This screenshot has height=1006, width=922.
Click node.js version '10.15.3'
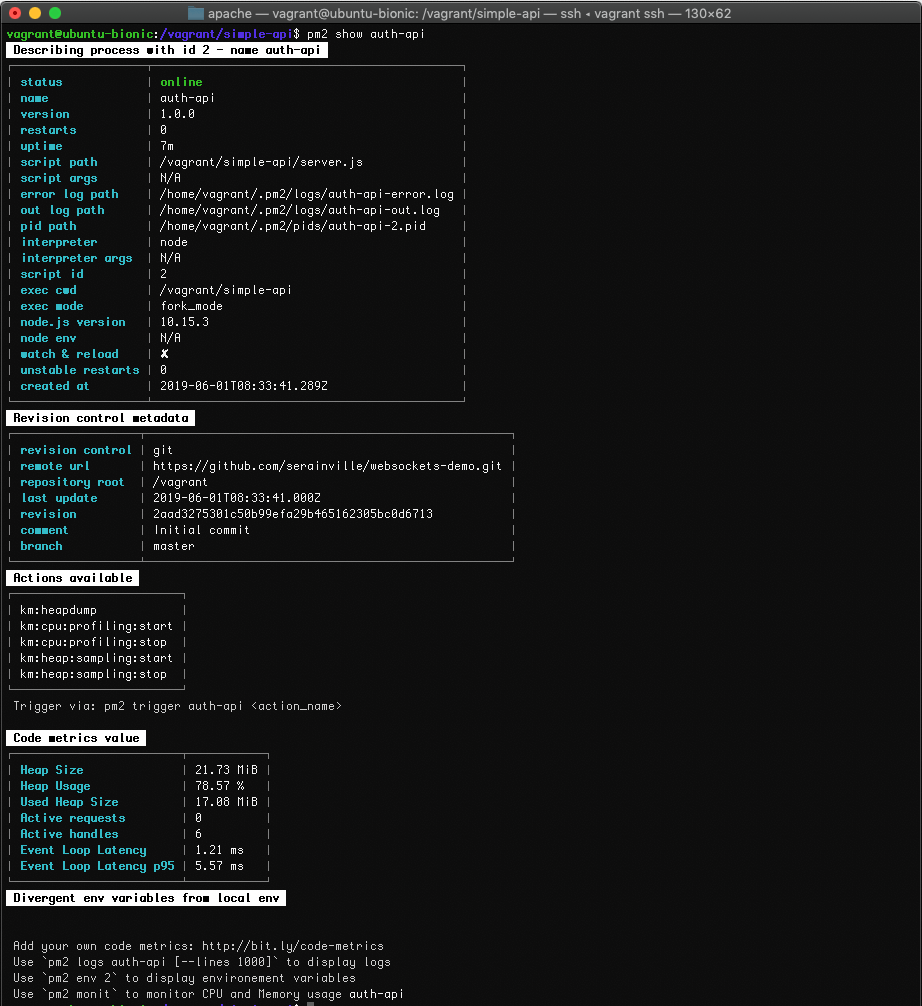click(x=184, y=322)
